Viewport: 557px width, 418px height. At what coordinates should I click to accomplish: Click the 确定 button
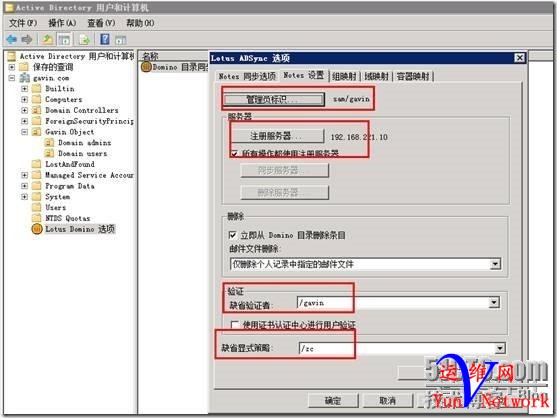pyautogui.click(x=333, y=401)
